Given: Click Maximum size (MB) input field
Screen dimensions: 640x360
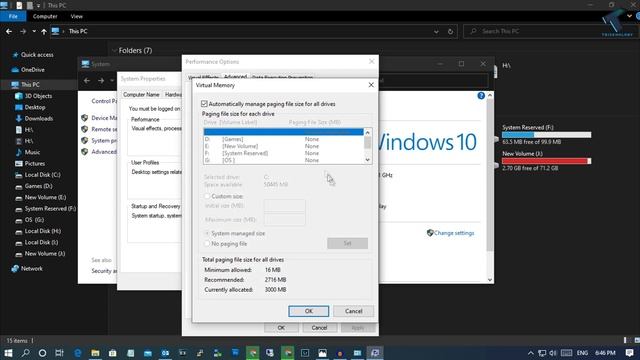Looking at the screenshot, I should [x=284, y=220].
